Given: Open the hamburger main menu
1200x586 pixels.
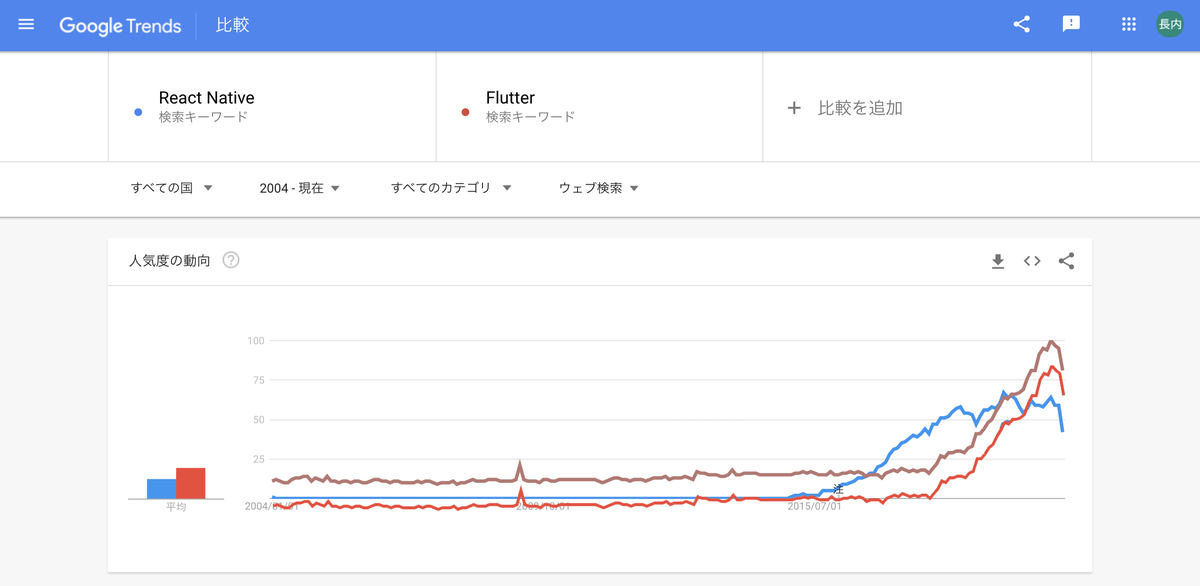Looking at the screenshot, I should pyautogui.click(x=26, y=25).
